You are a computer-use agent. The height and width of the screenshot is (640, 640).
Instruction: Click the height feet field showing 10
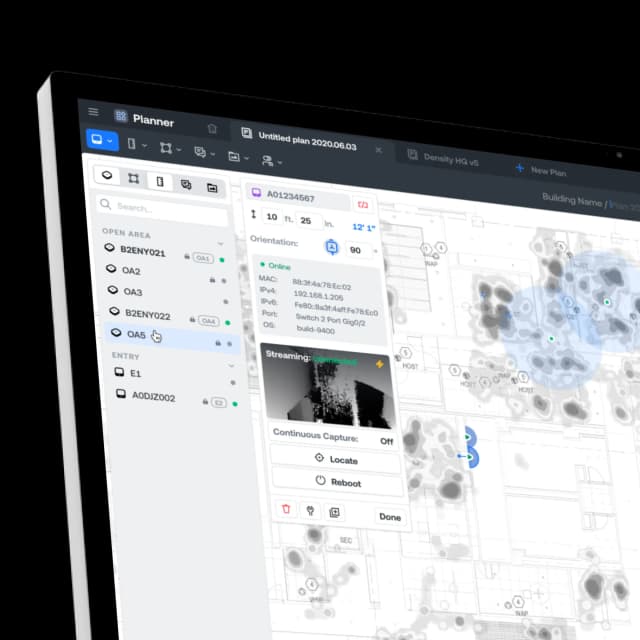click(x=272, y=217)
